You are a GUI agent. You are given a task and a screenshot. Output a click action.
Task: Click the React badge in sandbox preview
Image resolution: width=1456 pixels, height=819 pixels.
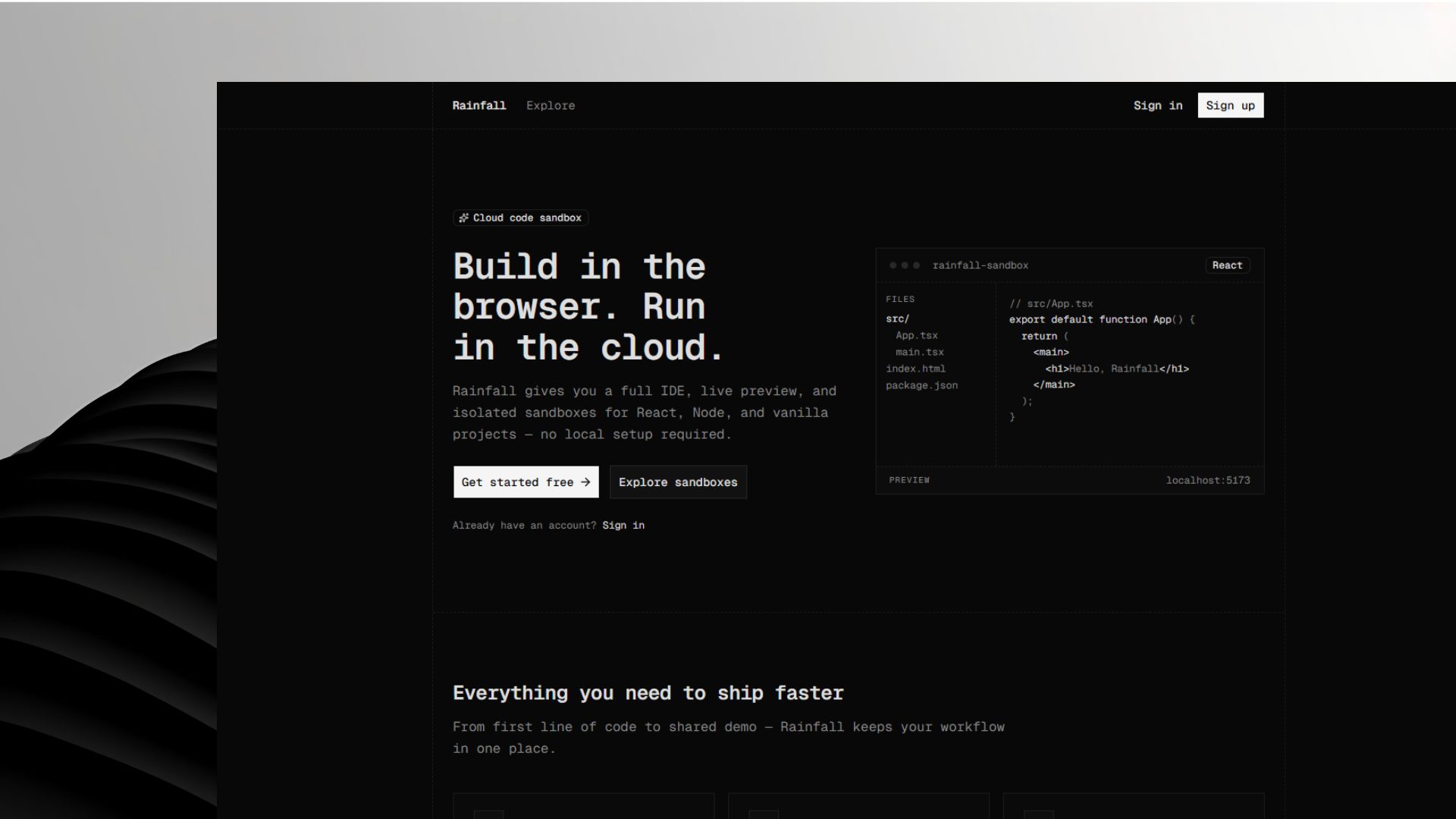point(1227,265)
